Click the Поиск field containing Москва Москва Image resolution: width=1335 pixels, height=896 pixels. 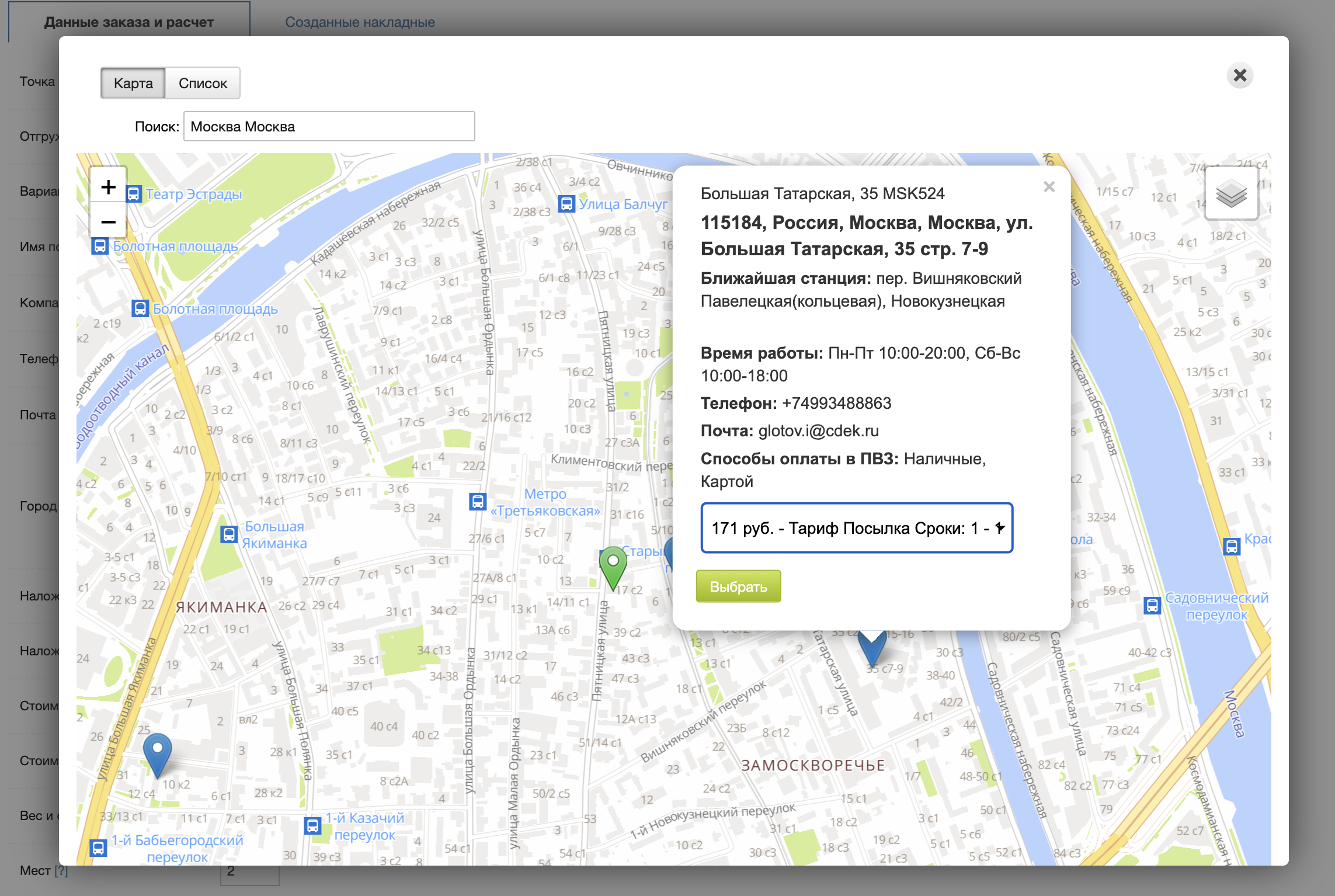pyautogui.click(x=329, y=126)
